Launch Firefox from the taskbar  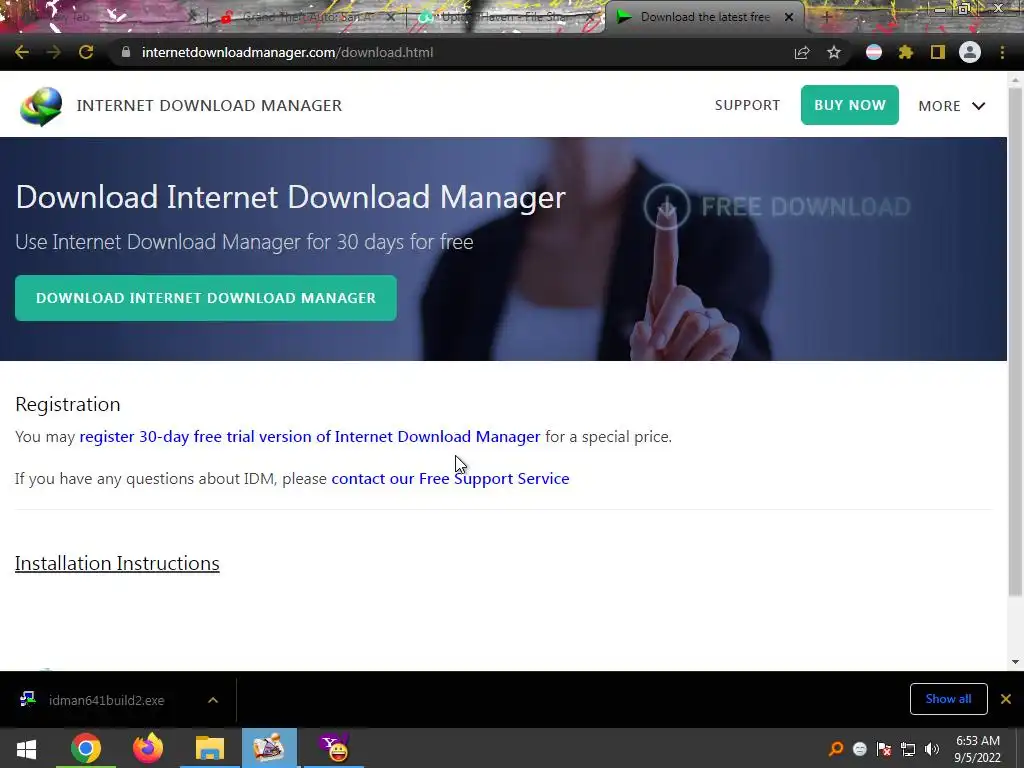[x=148, y=748]
